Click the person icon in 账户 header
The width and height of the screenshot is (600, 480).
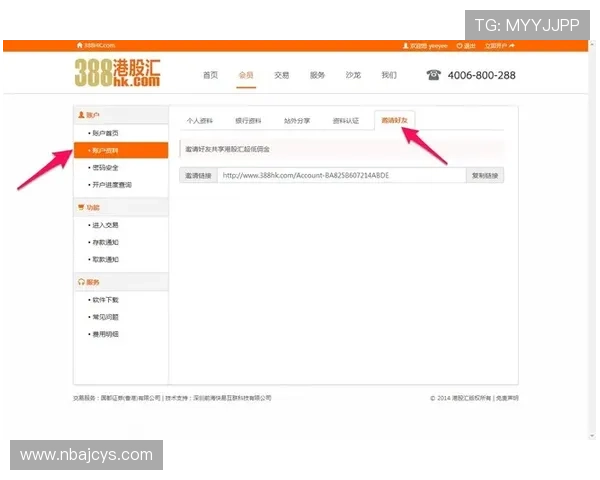[x=81, y=115]
